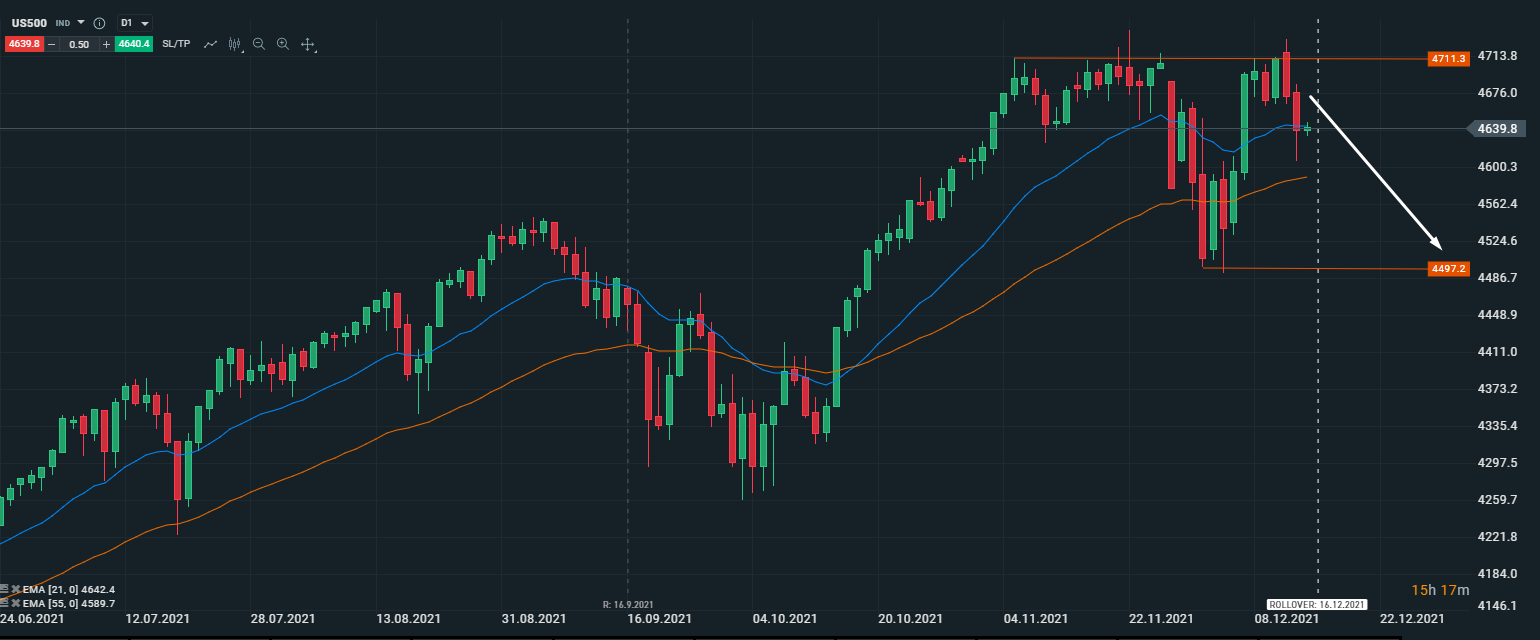Select the crosshair move tool
Screen dimensions: 1540x640
pyautogui.click(x=308, y=44)
